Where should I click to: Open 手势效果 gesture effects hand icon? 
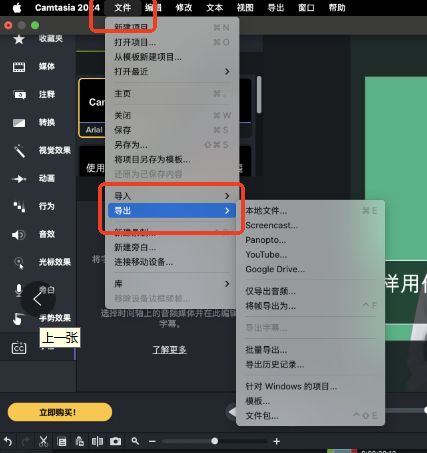coord(18,318)
